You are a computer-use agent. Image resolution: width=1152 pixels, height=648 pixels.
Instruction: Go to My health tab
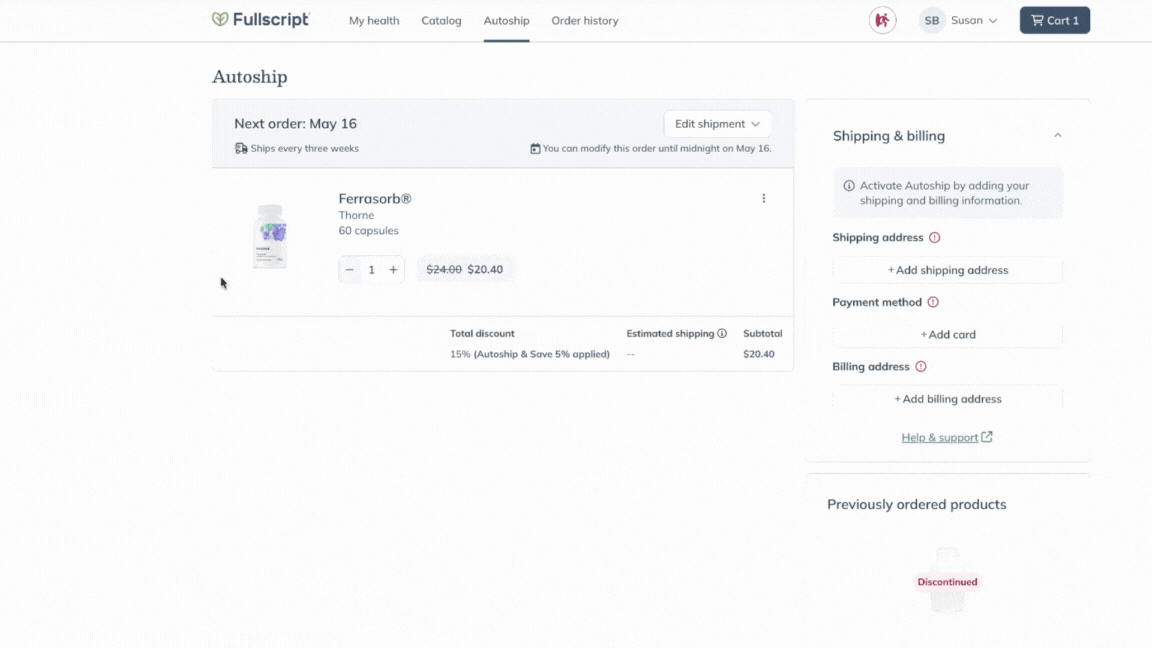[374, 21]
